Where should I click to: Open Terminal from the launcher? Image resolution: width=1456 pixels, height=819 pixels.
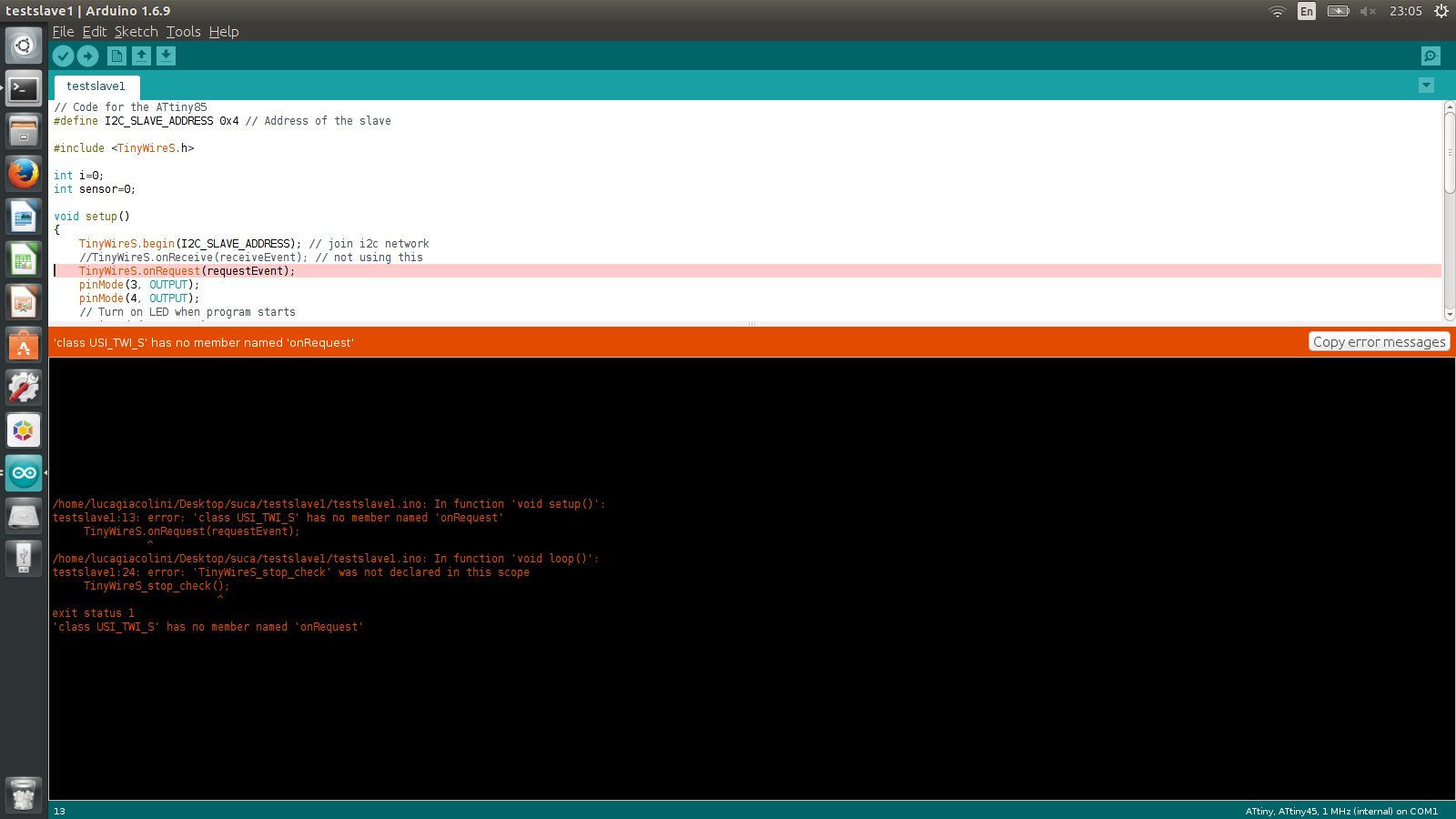click(x=24, y=88)
